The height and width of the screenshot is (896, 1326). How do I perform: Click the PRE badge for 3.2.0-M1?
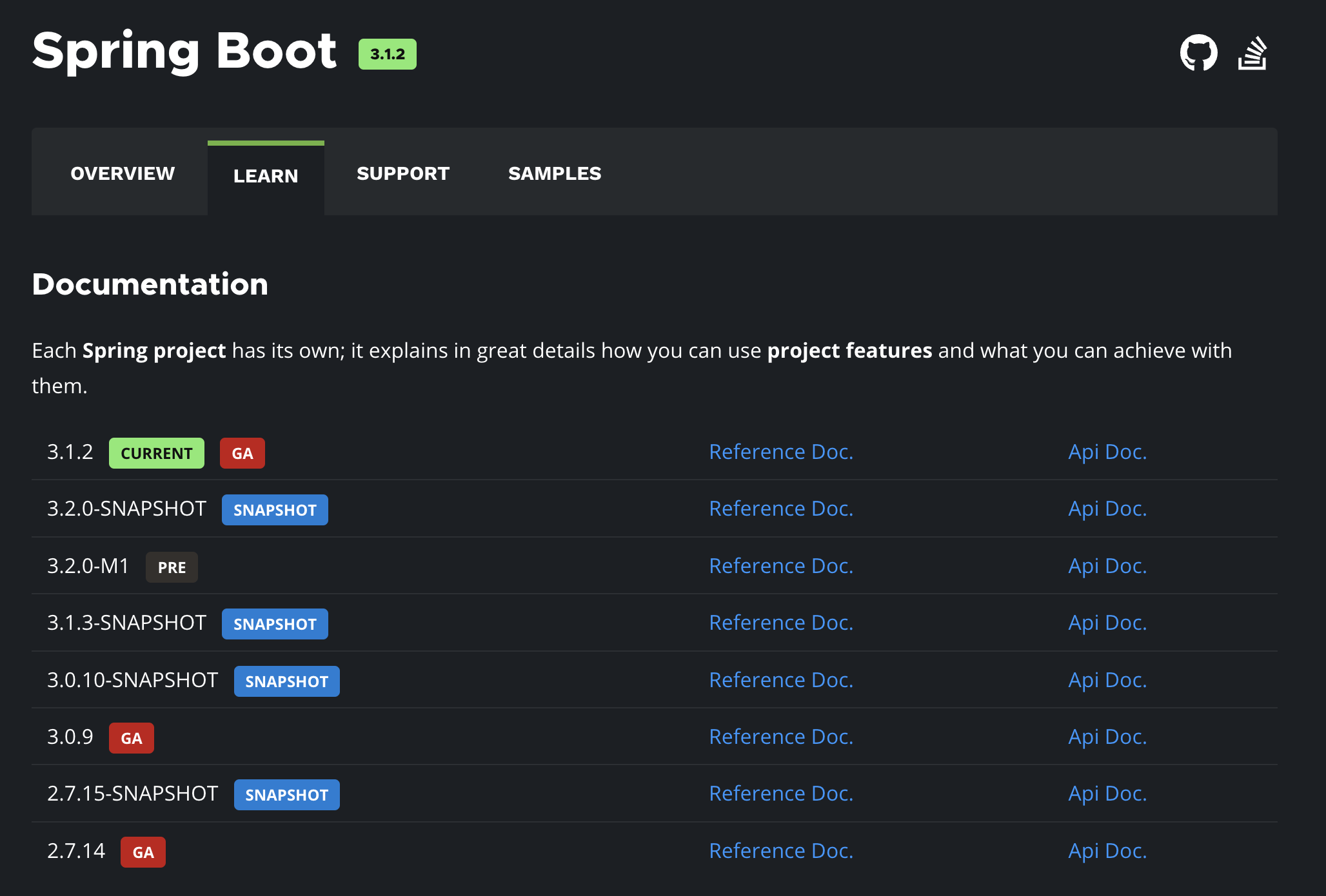[172, 567]
